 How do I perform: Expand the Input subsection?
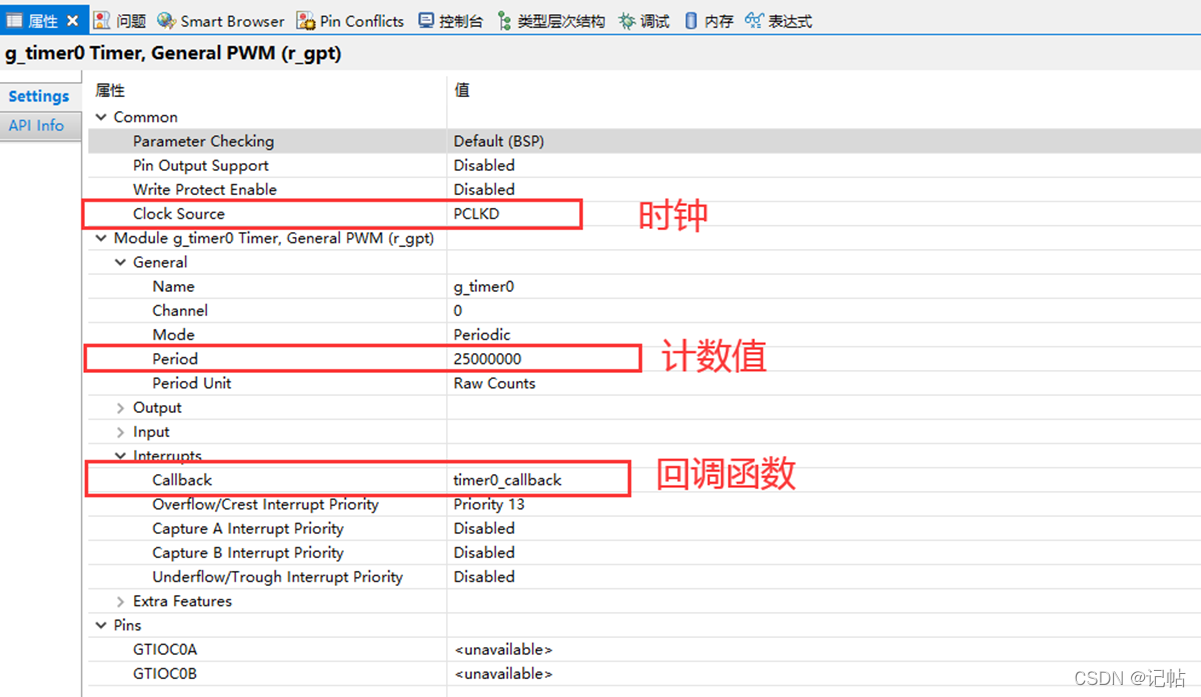[120, 432]
